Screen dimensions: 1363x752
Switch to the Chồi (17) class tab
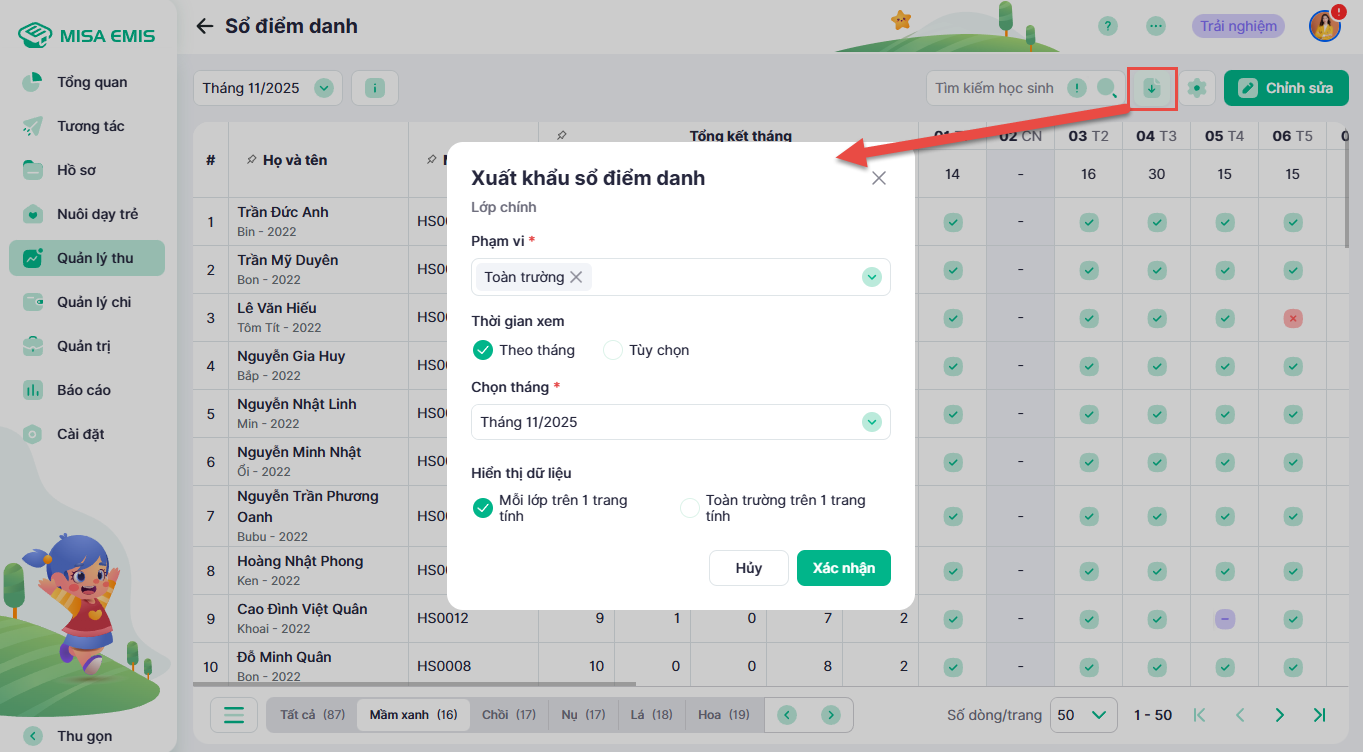(509, 715)
